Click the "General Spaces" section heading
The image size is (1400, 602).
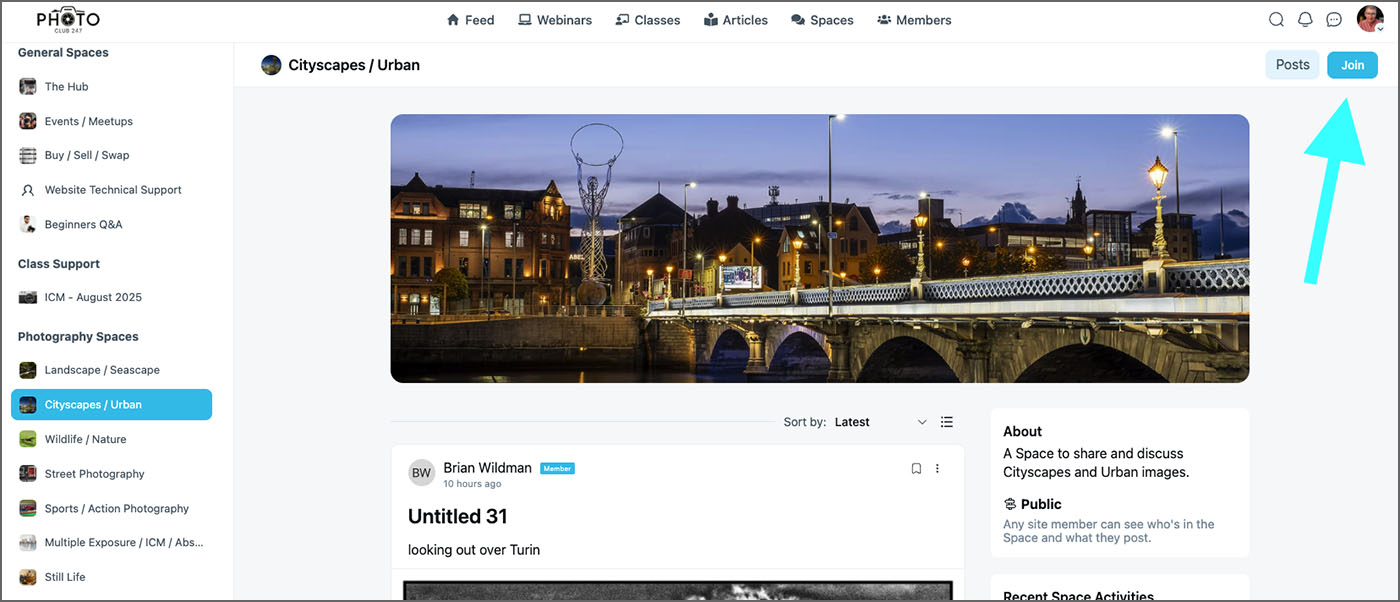(x=63, y=52)
